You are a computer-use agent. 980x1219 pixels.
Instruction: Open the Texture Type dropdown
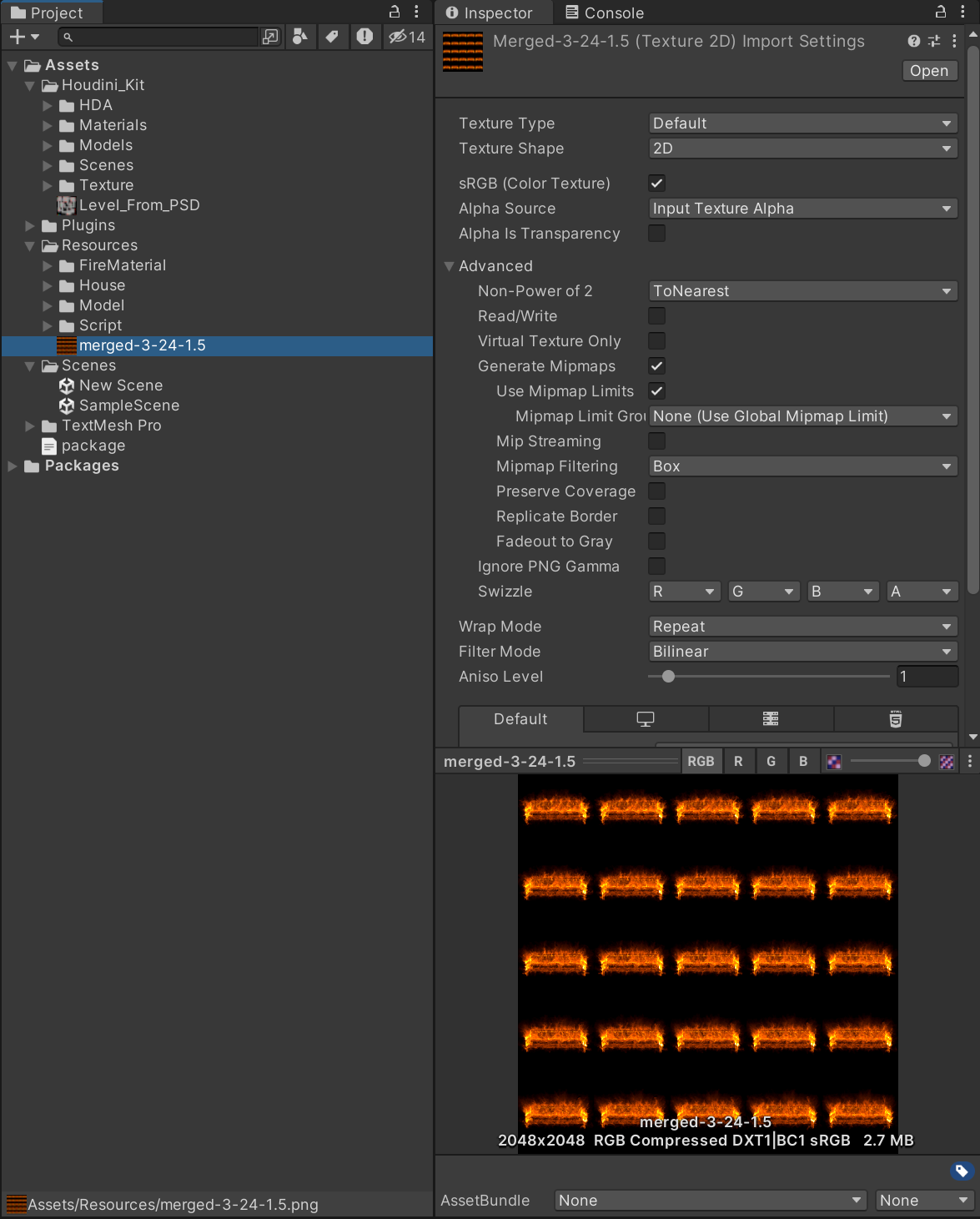(x=802, y=123)
